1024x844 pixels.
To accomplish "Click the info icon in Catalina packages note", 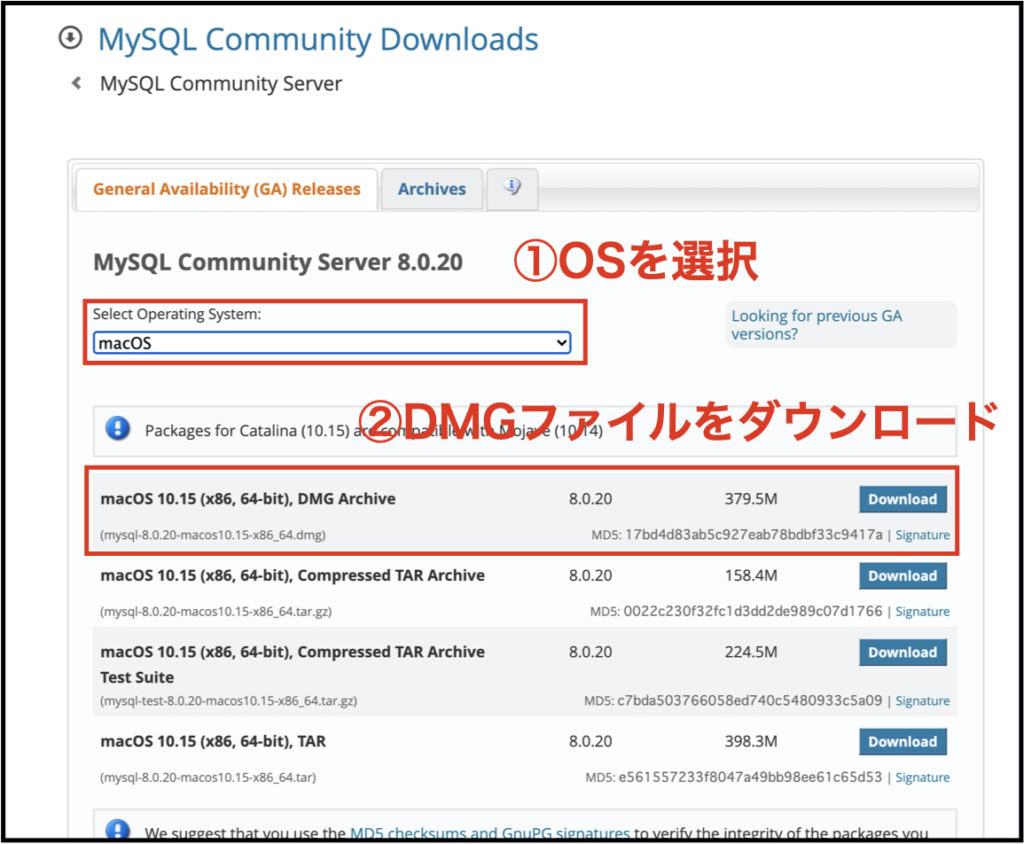I will click(x=118, y=429).
